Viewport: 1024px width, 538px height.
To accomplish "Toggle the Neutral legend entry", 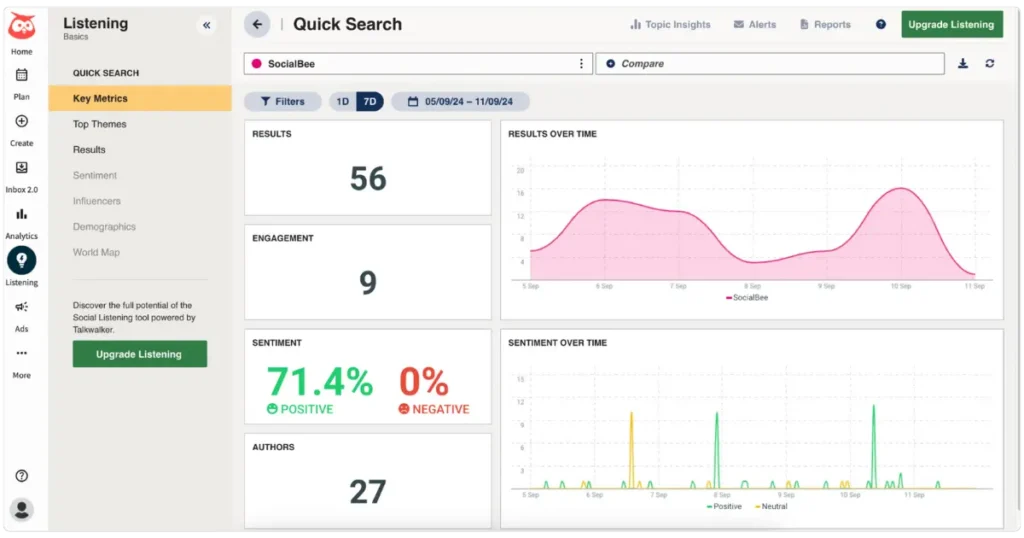I will 771,507.
